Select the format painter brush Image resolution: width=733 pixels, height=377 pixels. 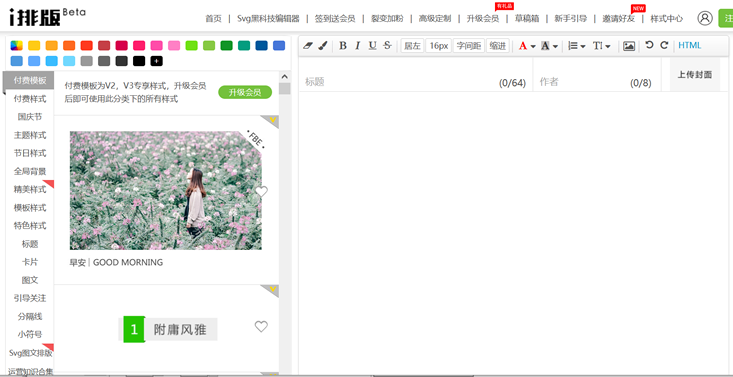tap(323, 45)
